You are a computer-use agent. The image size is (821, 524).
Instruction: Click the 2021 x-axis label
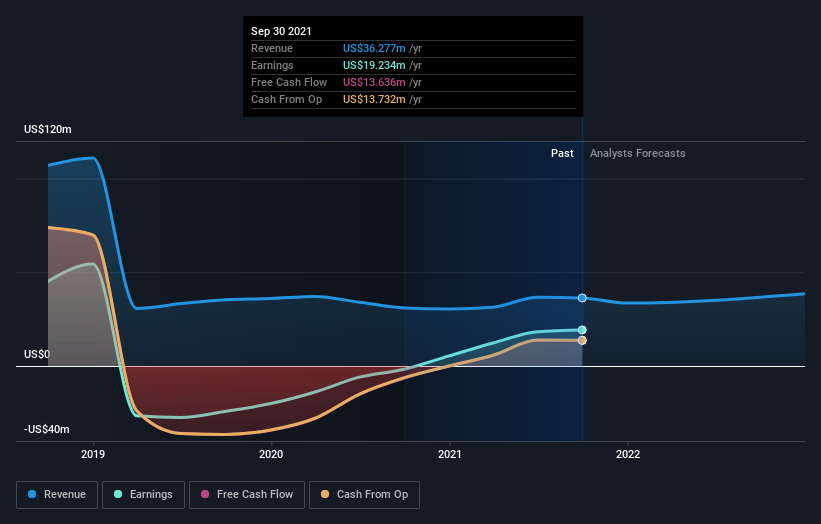[450, 454]
